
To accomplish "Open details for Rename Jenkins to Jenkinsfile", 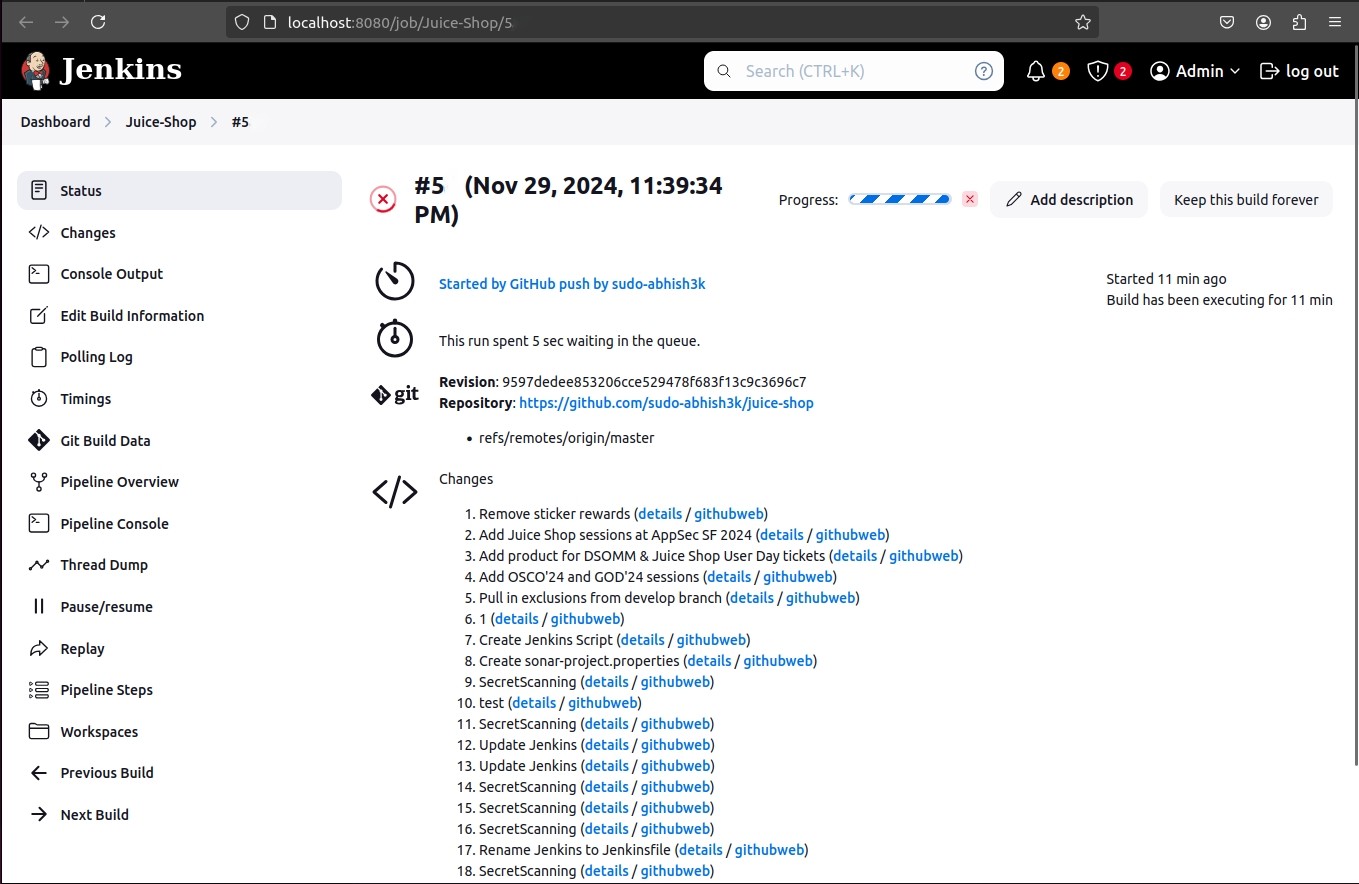I will coord(700,850).
